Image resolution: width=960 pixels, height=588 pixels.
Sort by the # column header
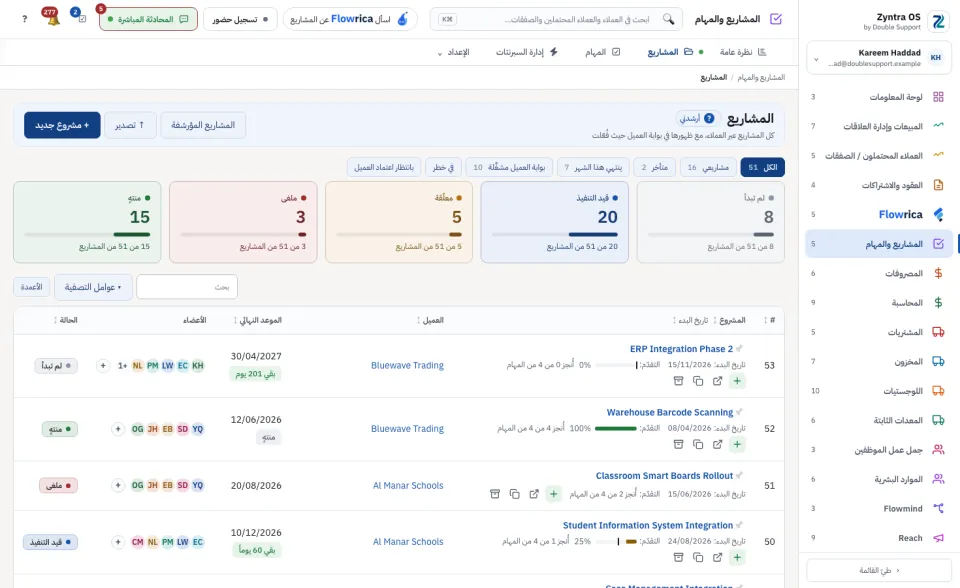coord(770,320)
